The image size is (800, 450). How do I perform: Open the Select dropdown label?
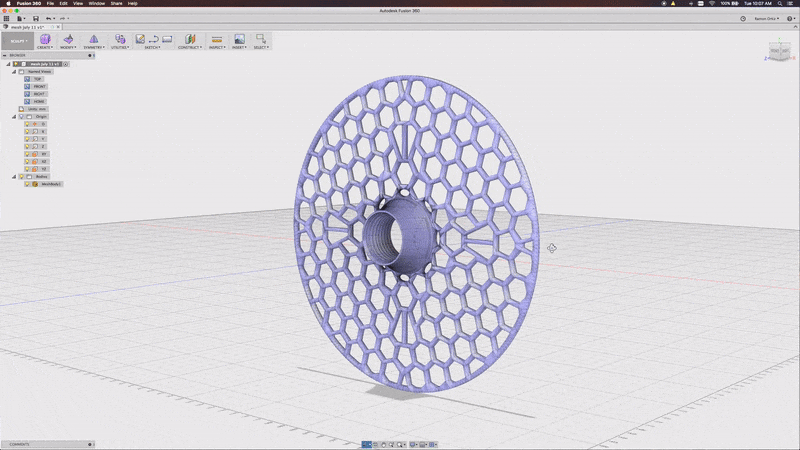coord(261,47)
